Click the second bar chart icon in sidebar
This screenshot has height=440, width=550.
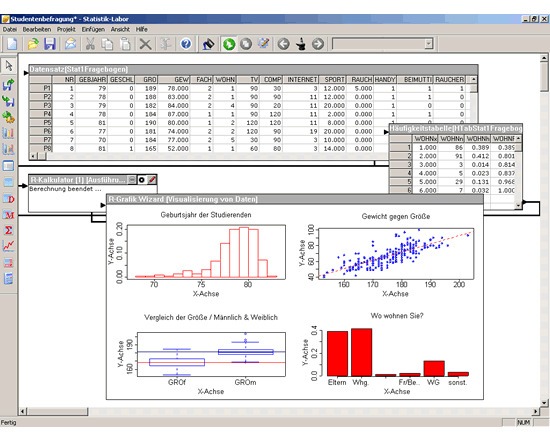click(x=8, y=149)
